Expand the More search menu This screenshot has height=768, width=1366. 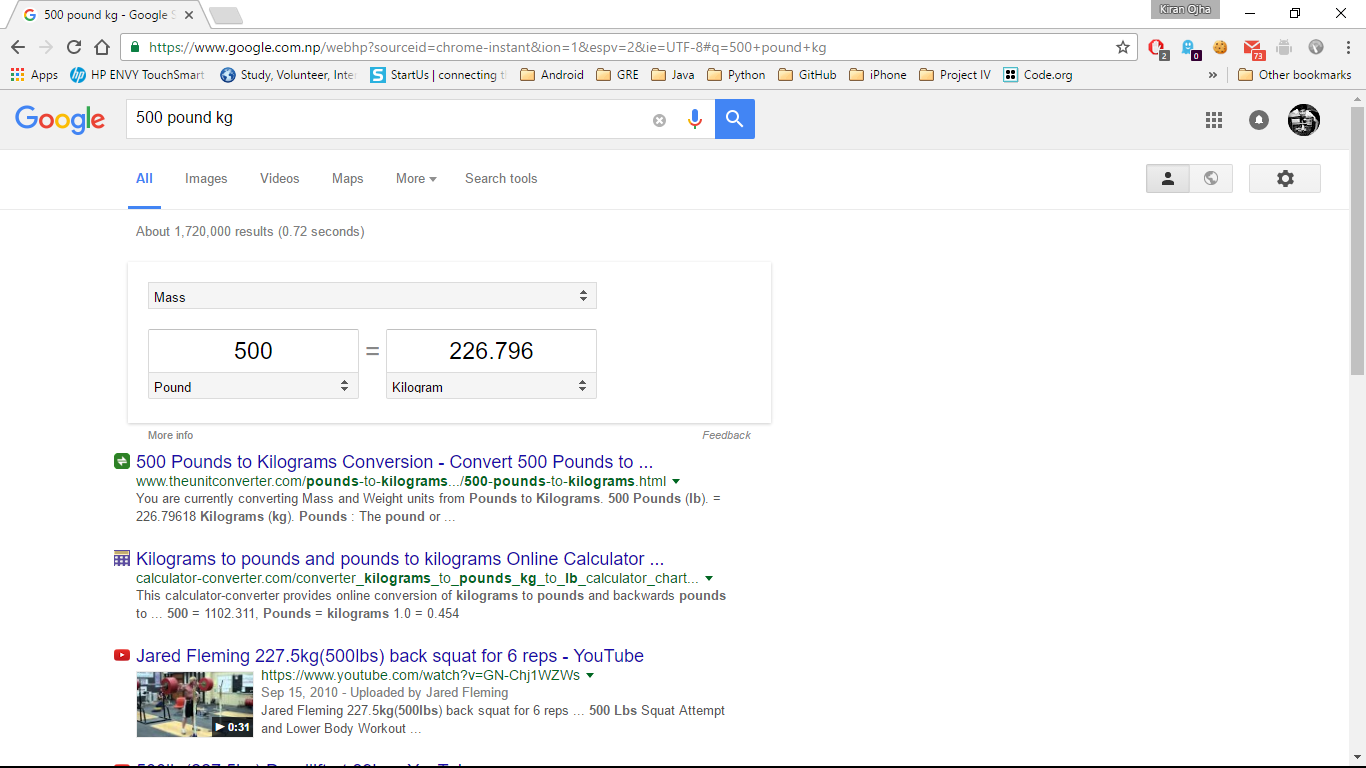416,178
